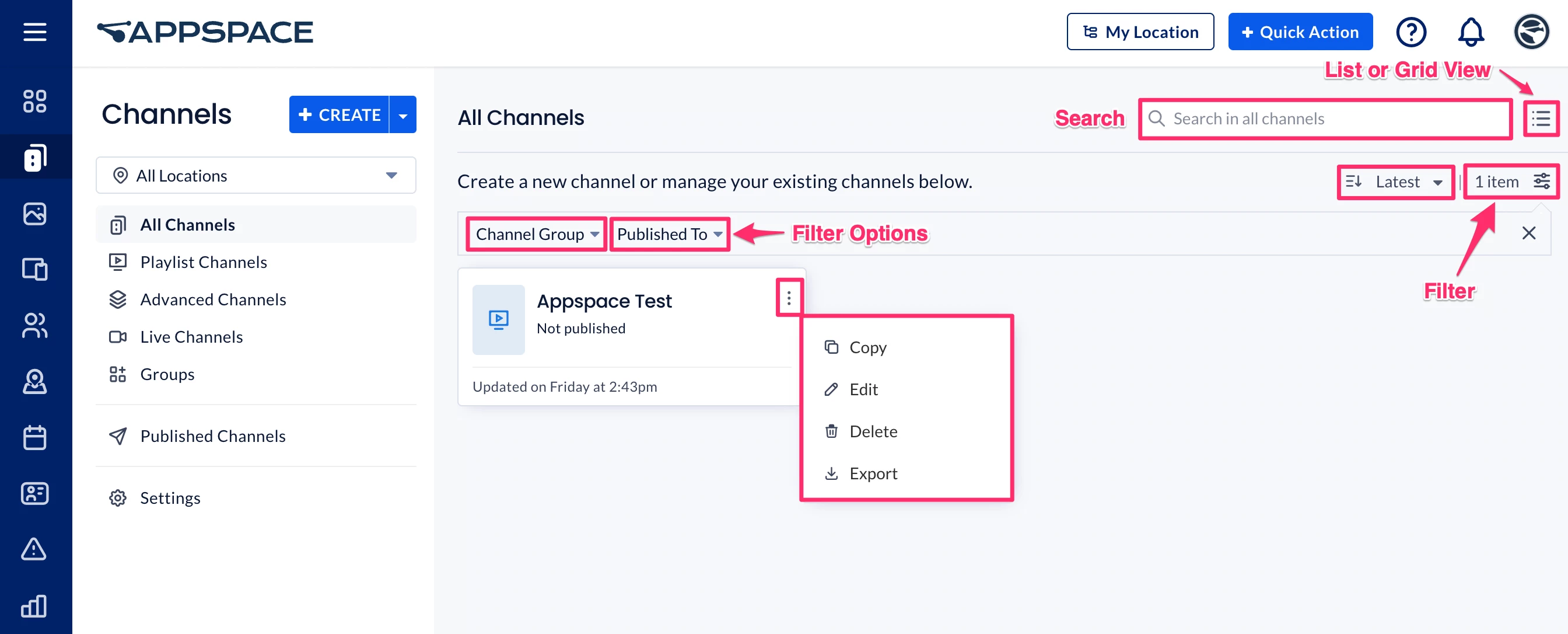
Task: Click the calendar icon in left sidebar
Action: pos(34,437)
